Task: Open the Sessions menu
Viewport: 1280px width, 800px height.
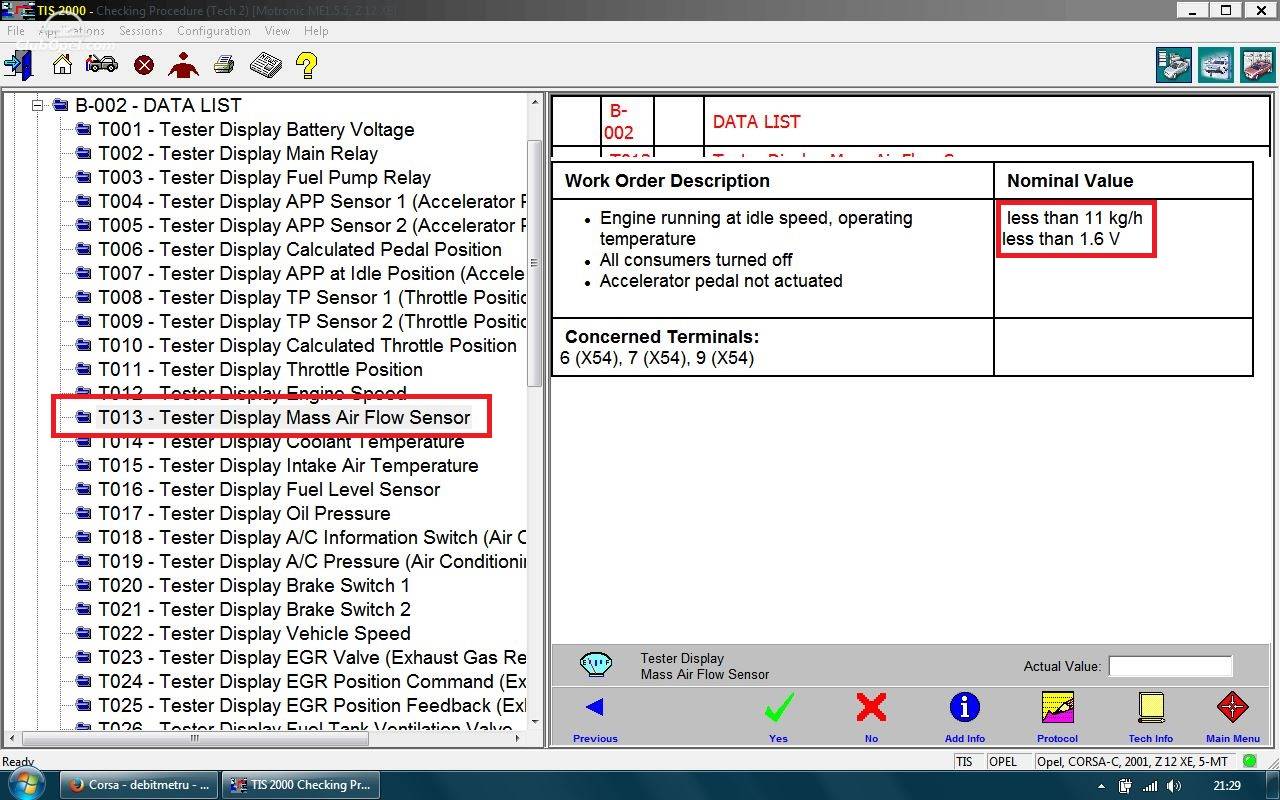Action: [141, 31]
